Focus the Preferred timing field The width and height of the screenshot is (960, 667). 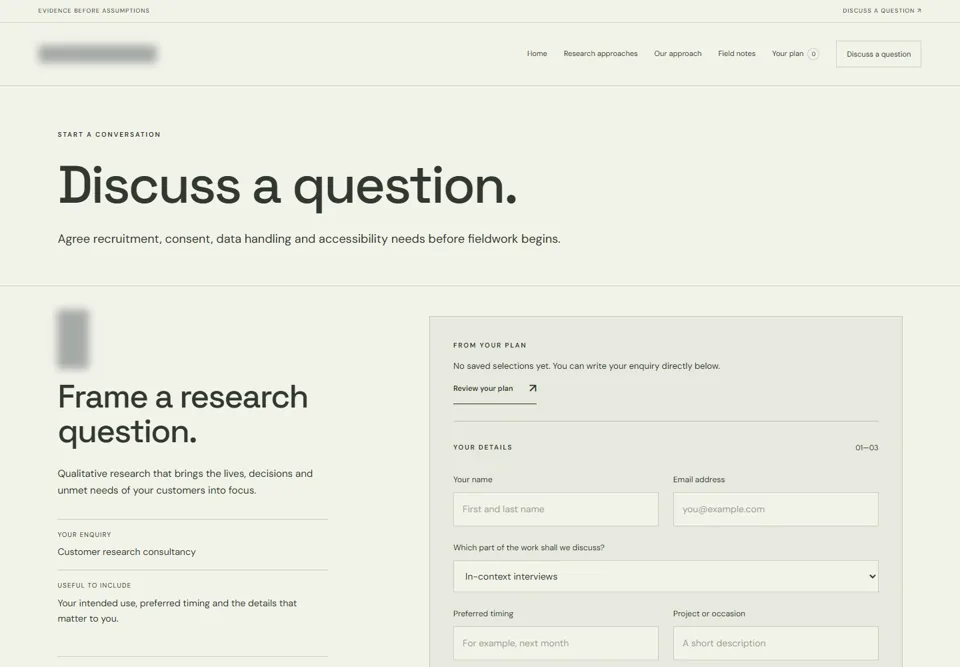pos(555,643)
